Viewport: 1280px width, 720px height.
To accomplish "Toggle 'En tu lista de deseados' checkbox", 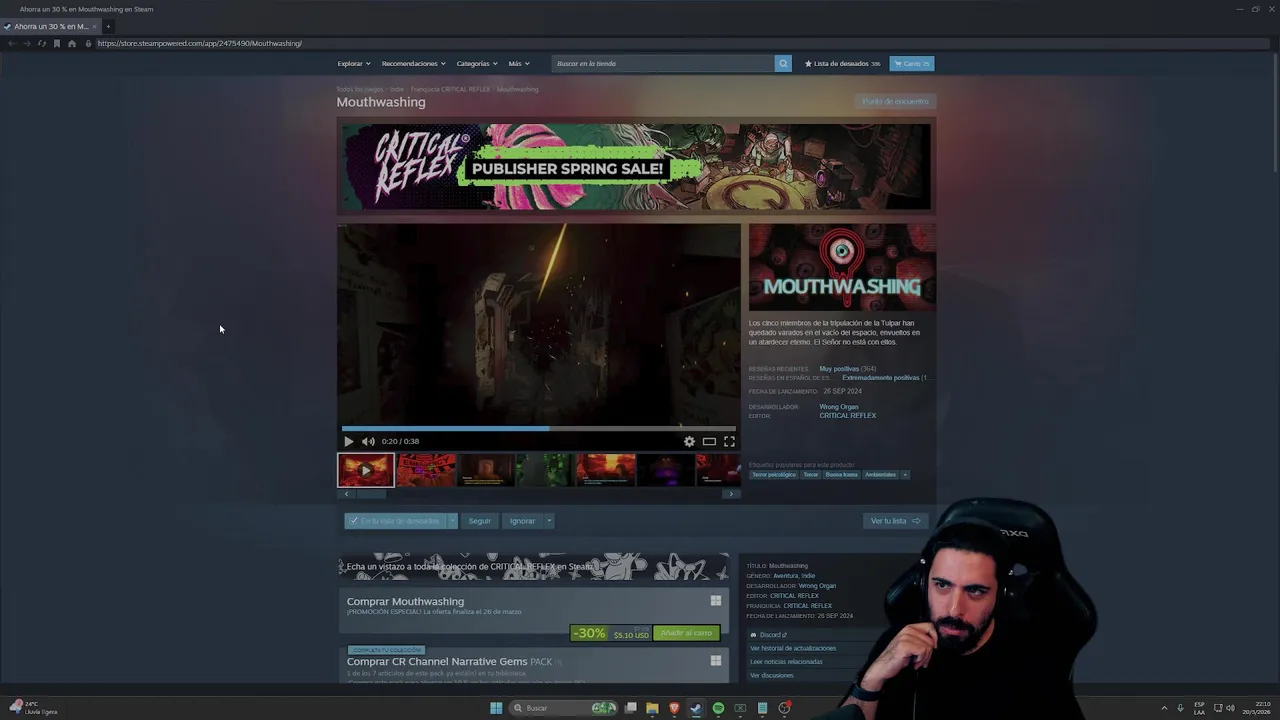I will click(353, 521).
